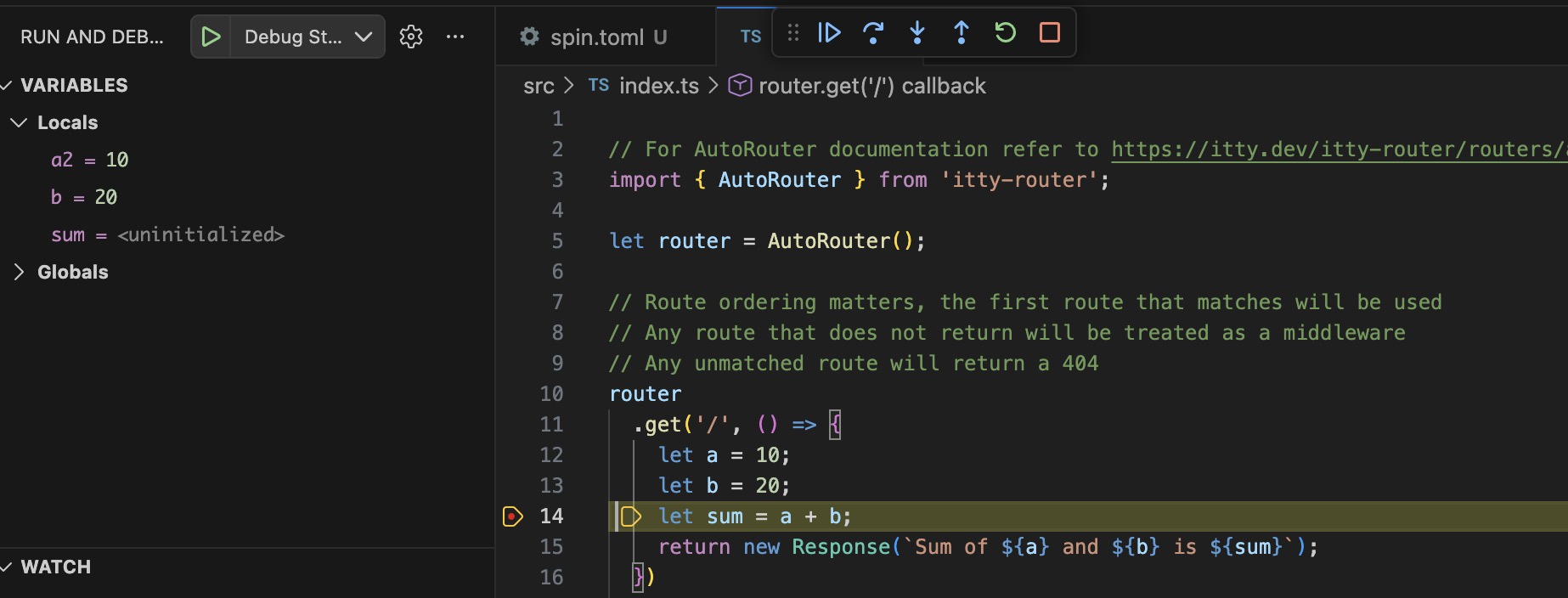
Task: Select variable a2 = 10
Action: [89, 160]
